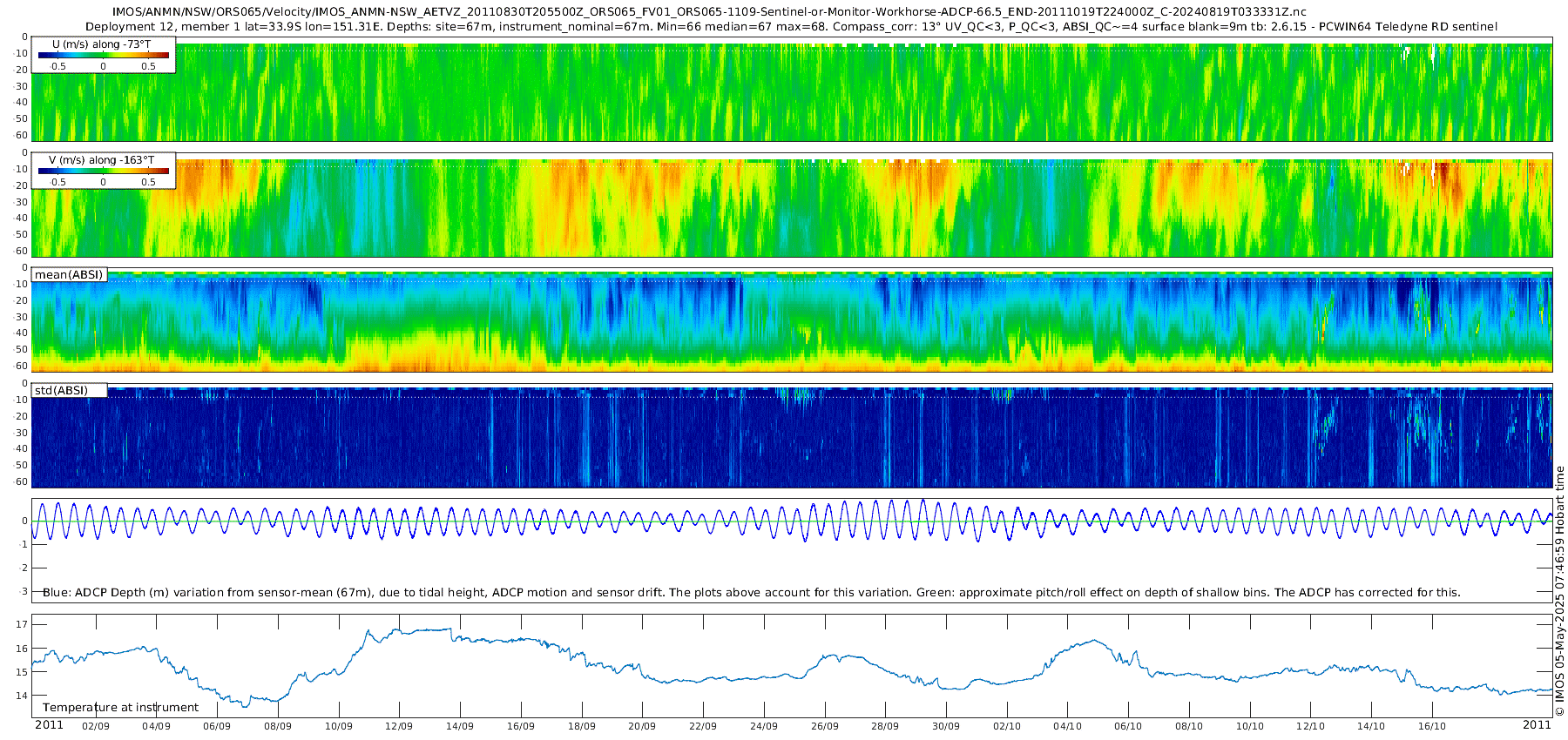
Task: Click the V (m/s) along -163°T colorbar
Action: 103,172
